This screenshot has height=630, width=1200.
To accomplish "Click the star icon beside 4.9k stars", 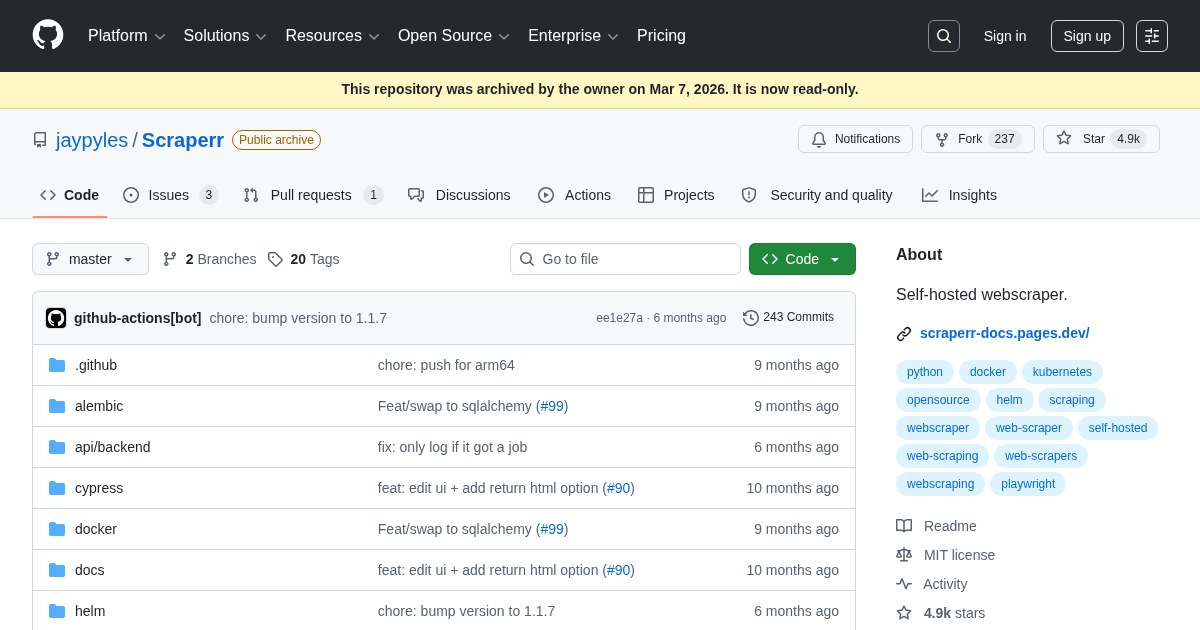I will (904, 613).
